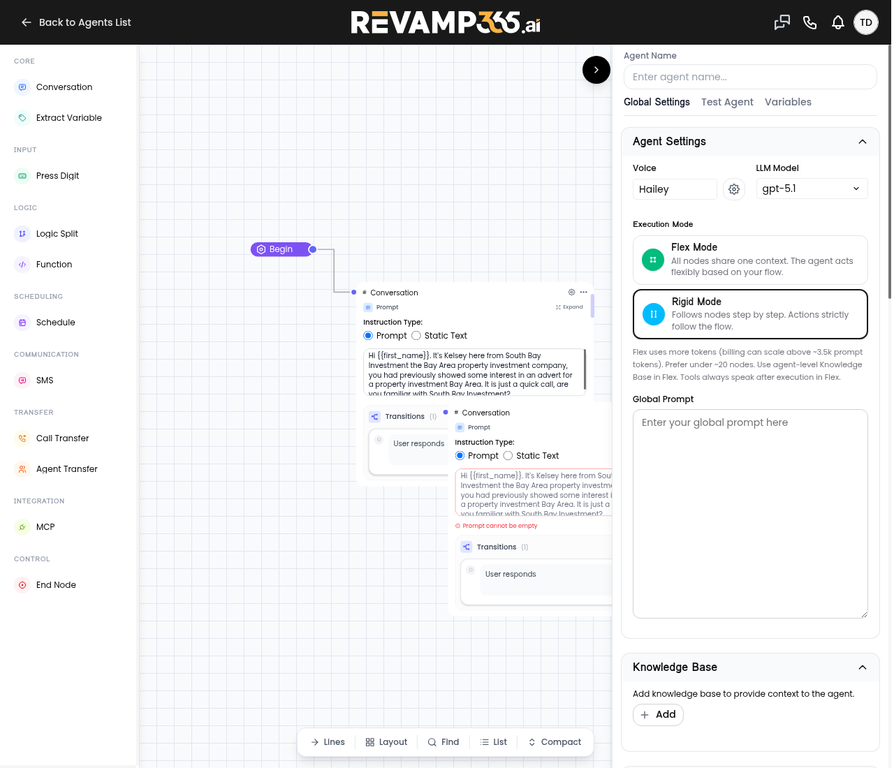The height and width of the screenshot is (768, 894).
Task: Switch to the Variables tab
Action: pos(787,102)
